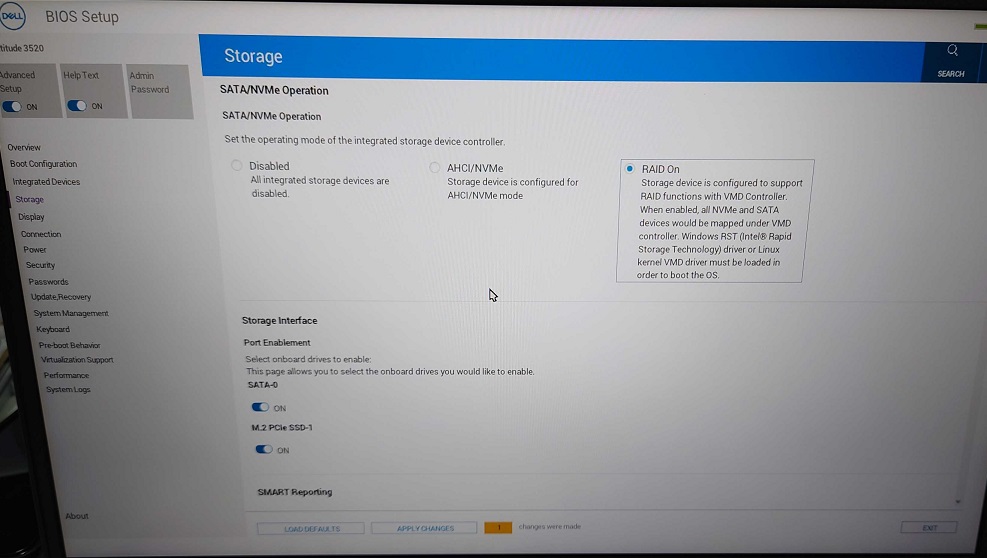
Task: Open the About link
Action: pos(77,516)
